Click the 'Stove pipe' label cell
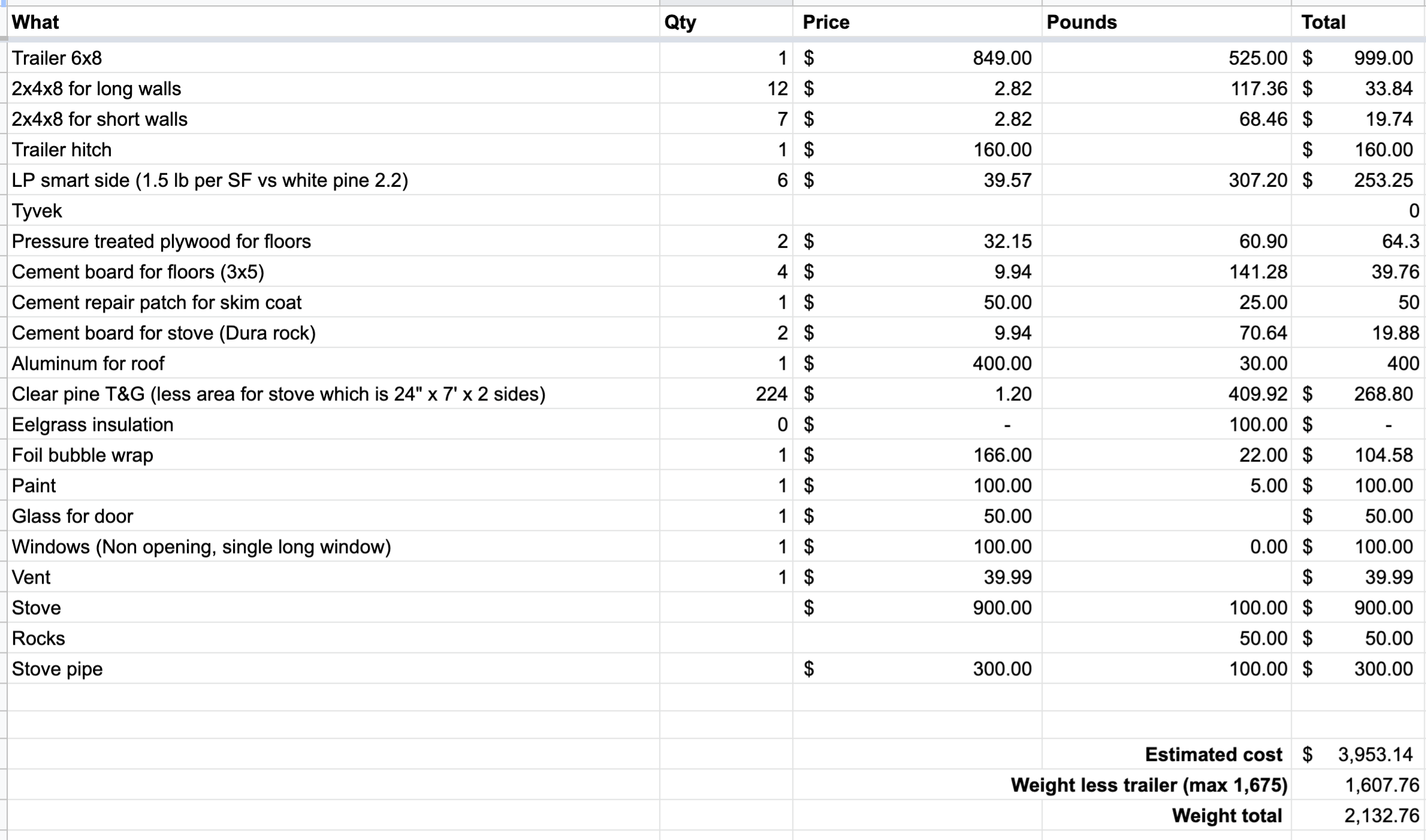 coord(333,669)
